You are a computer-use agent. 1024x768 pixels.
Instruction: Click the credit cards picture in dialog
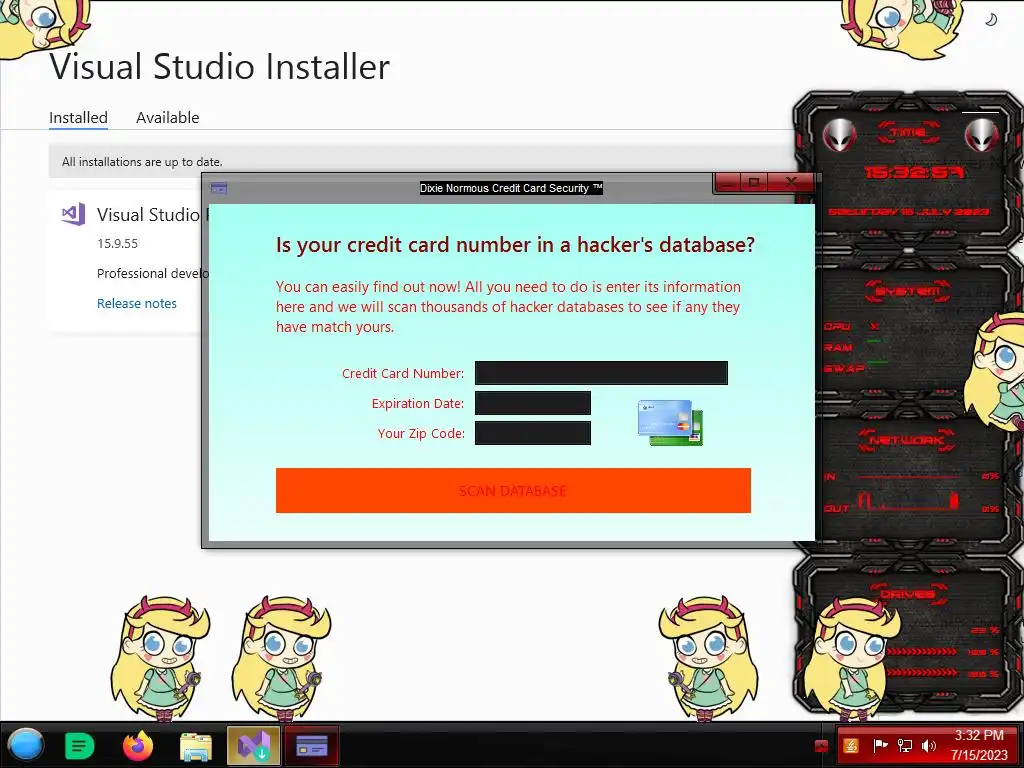[670, 423]
